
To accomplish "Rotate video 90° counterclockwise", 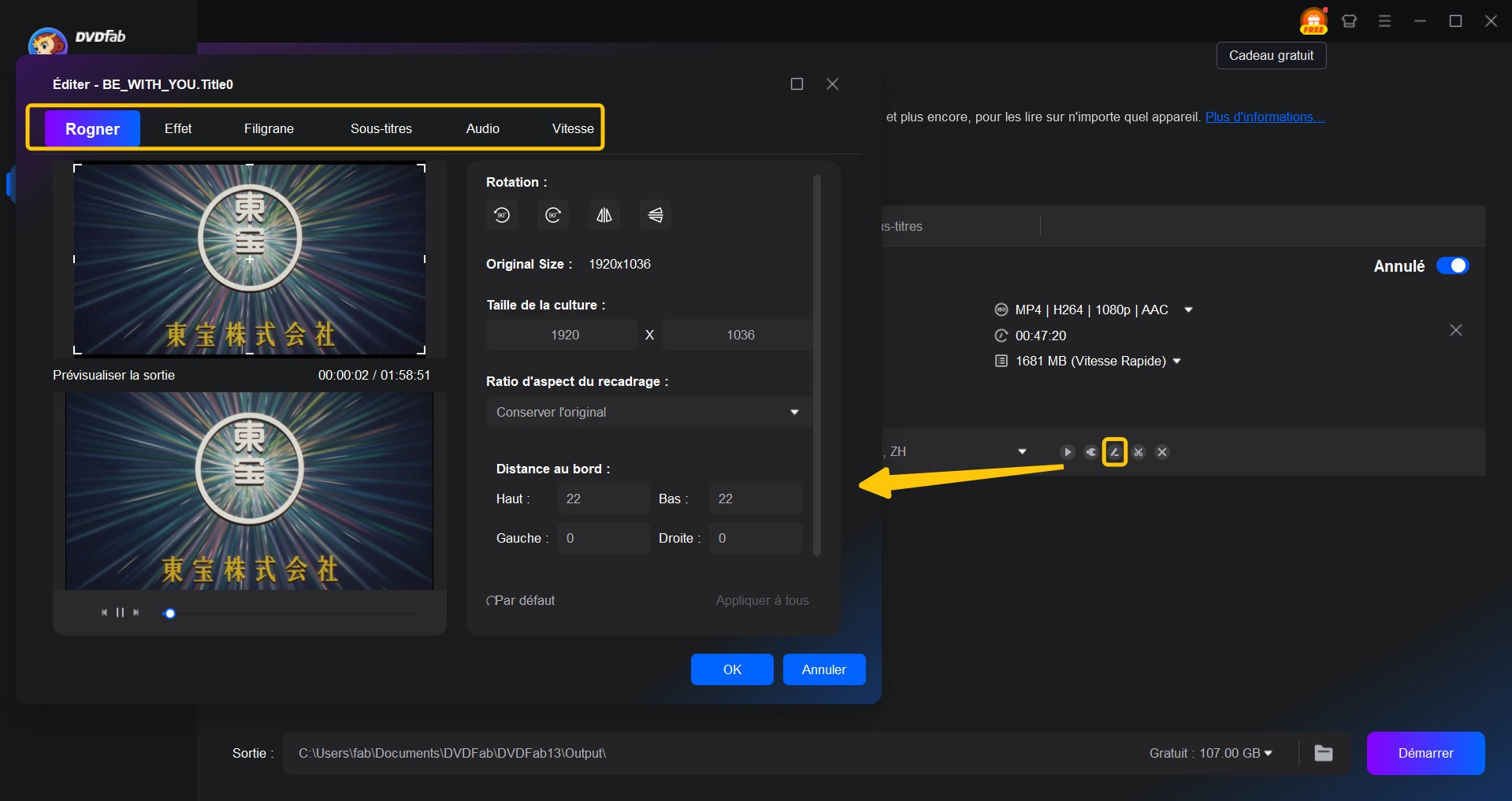I will (x=502, y=215).
